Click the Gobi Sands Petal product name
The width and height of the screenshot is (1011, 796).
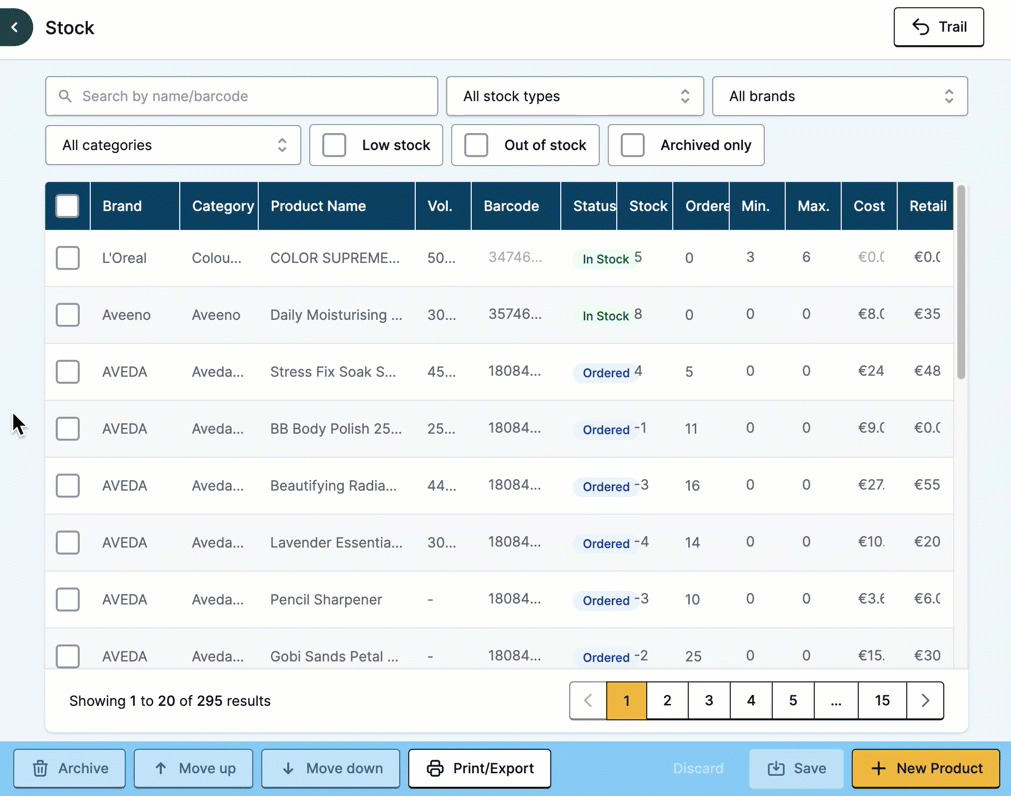[x=334, y=656]
